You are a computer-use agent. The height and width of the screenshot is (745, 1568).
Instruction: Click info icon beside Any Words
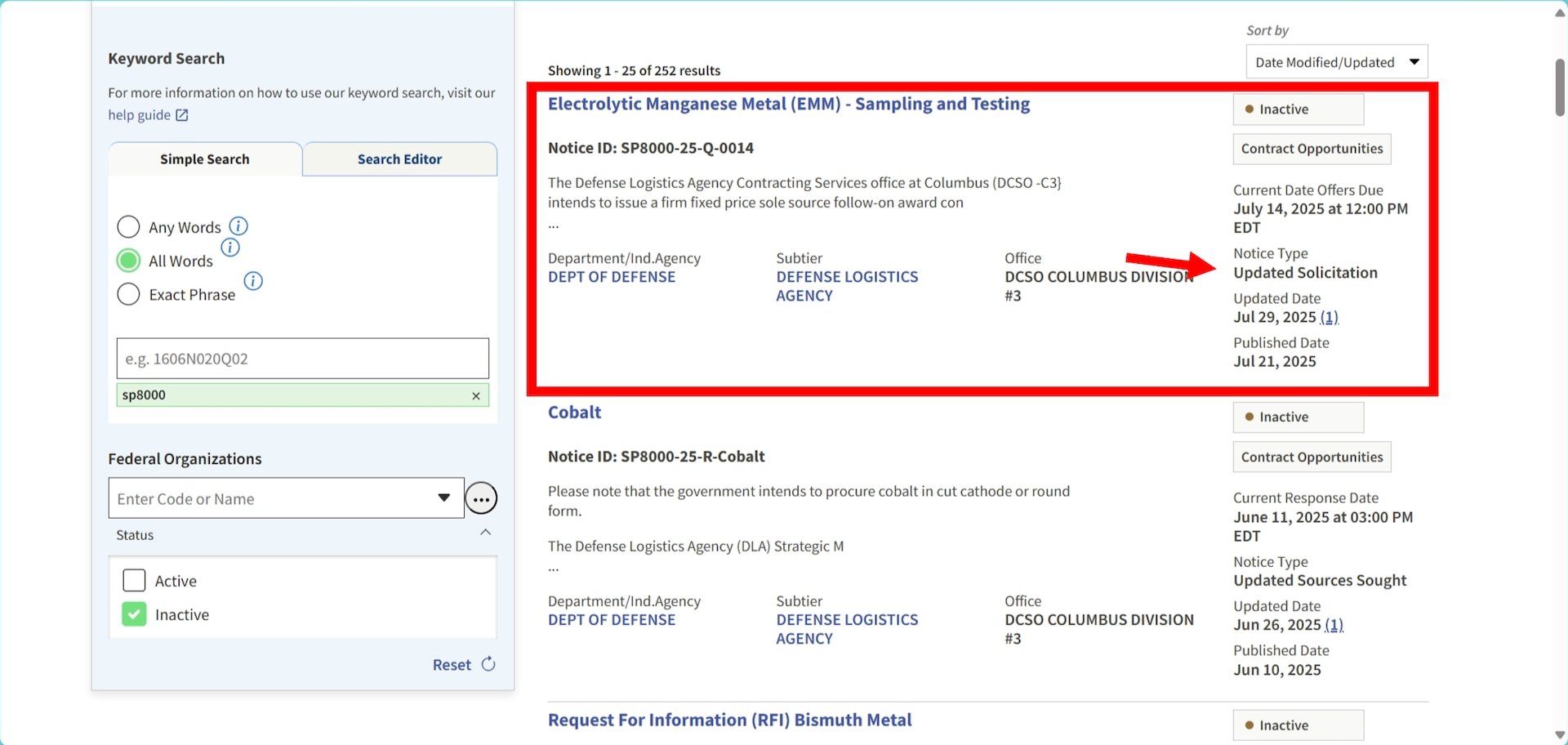point(238,226)
